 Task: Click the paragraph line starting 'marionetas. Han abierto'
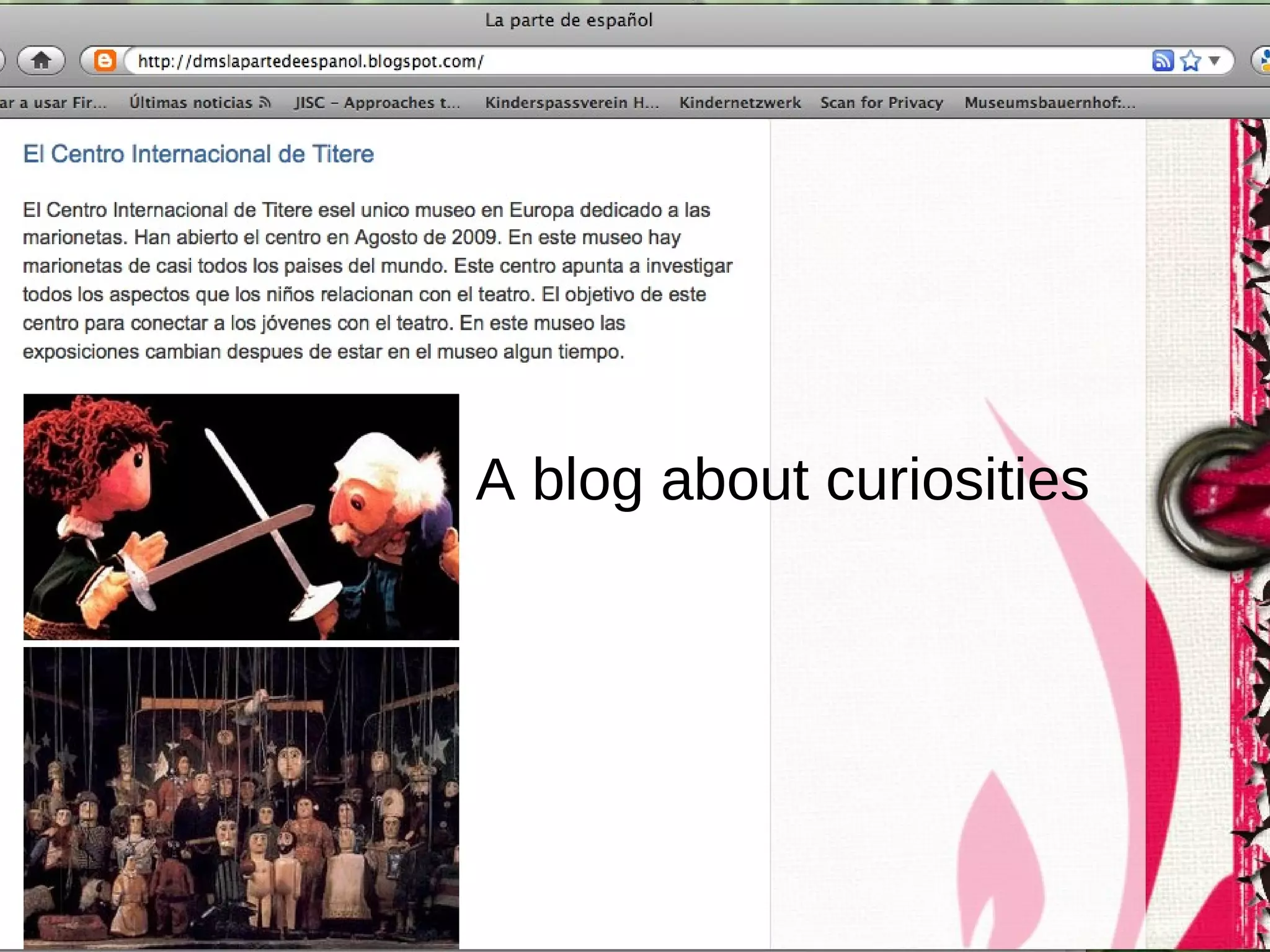tap(352, 237)
